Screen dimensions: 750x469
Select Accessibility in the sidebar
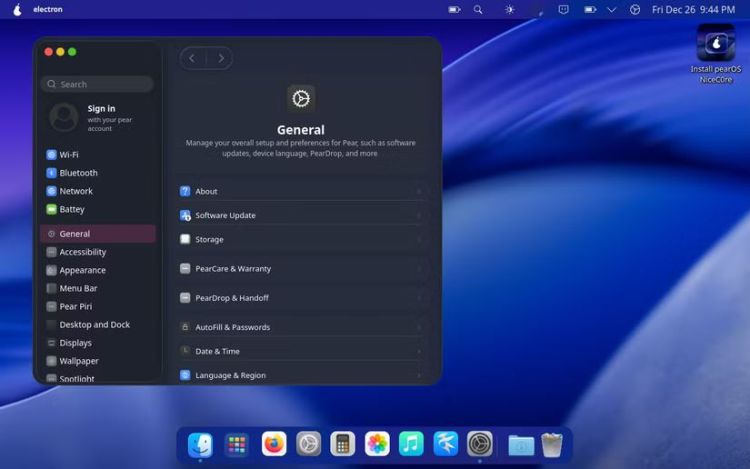click(82, 252)
